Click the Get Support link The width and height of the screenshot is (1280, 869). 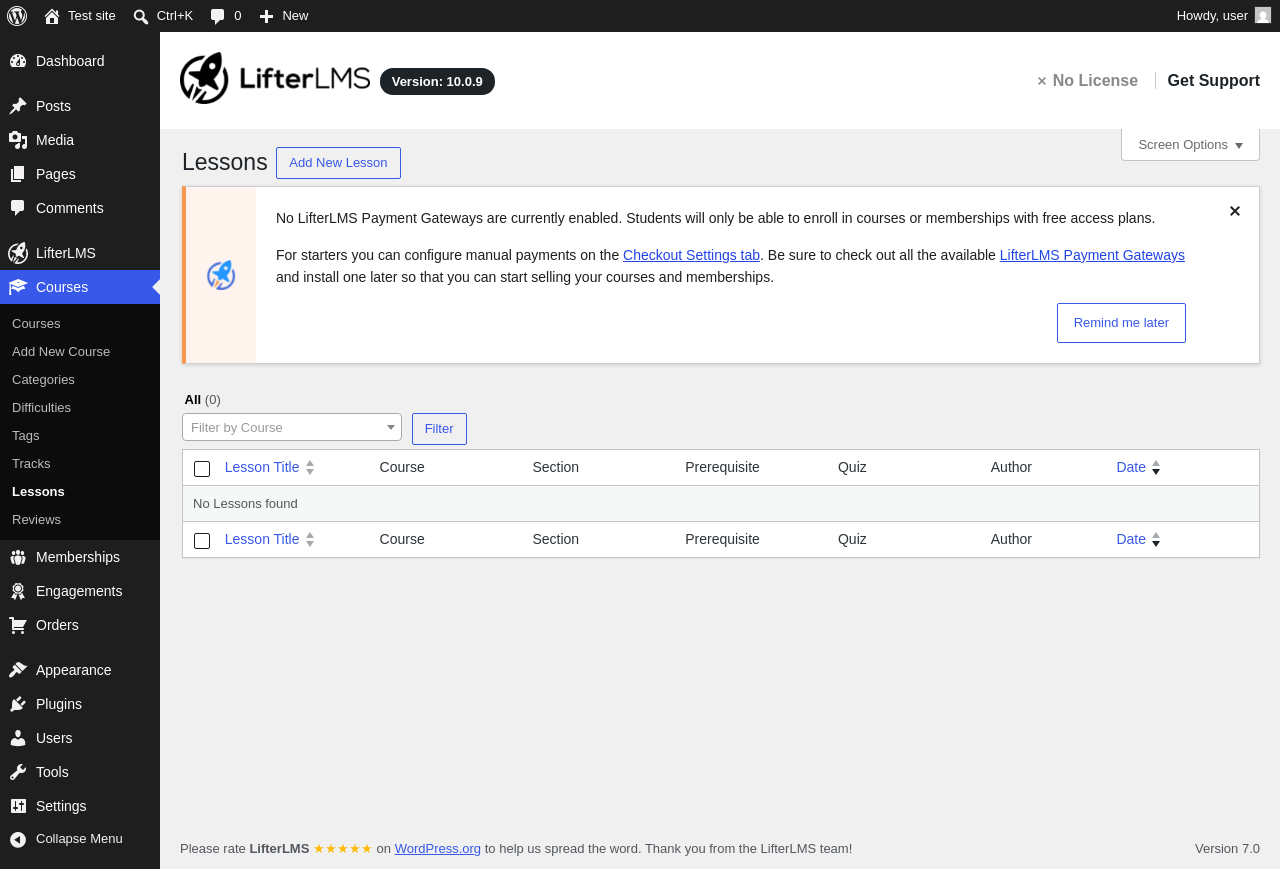click(x=1213, y=81)
